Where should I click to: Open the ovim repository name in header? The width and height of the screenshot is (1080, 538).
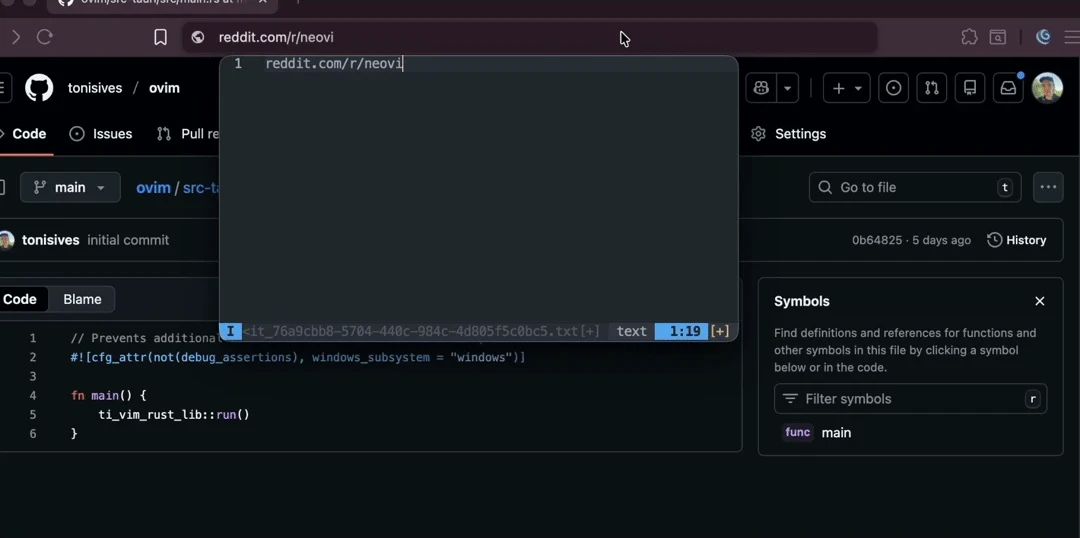tap(164, 88)
